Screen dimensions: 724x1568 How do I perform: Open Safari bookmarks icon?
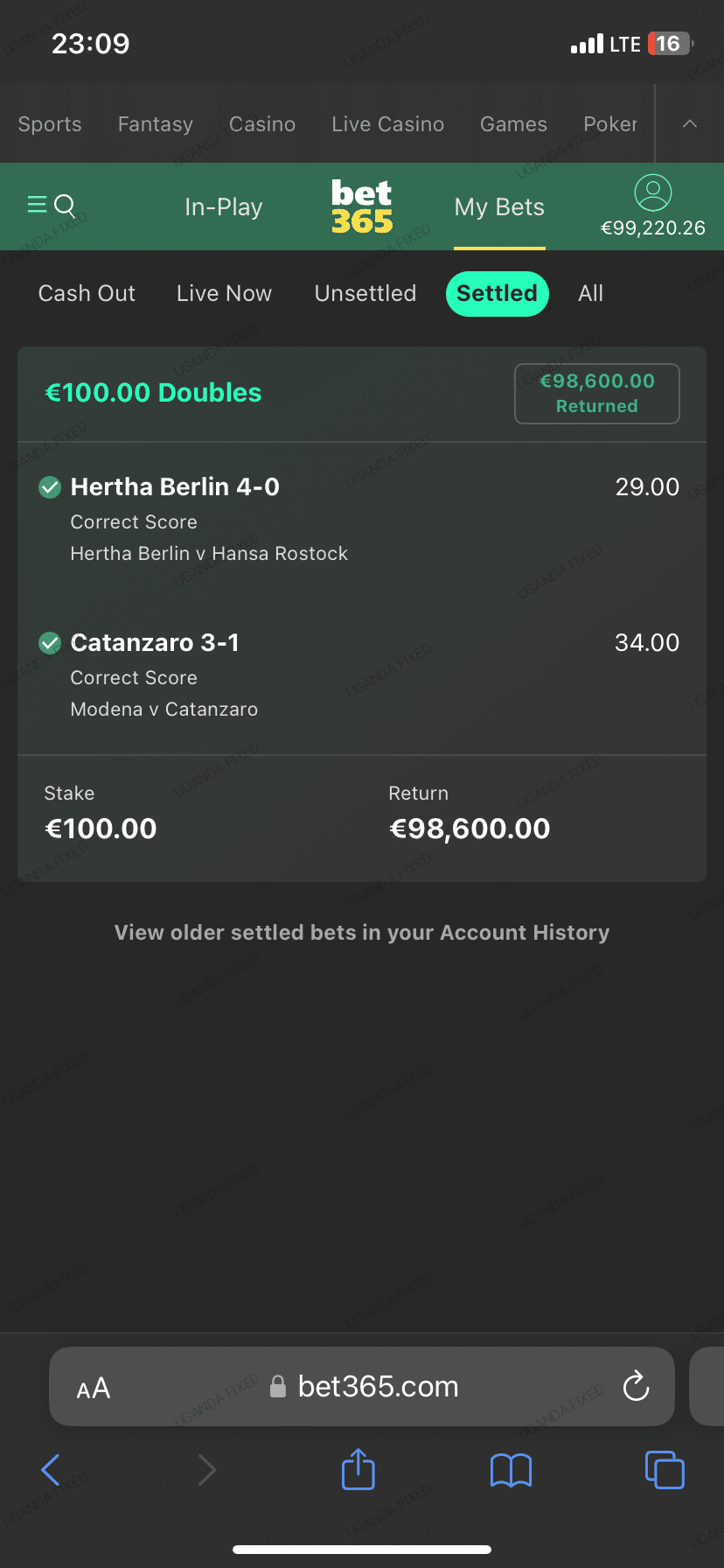click(x=512, y=1470)
